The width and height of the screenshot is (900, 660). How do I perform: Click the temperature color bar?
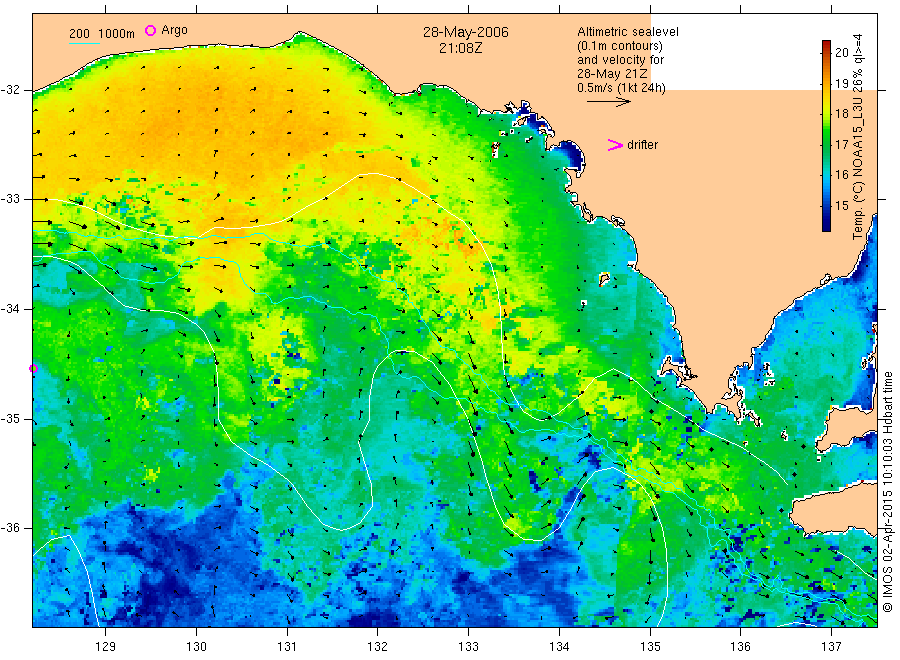pos(826,136)
